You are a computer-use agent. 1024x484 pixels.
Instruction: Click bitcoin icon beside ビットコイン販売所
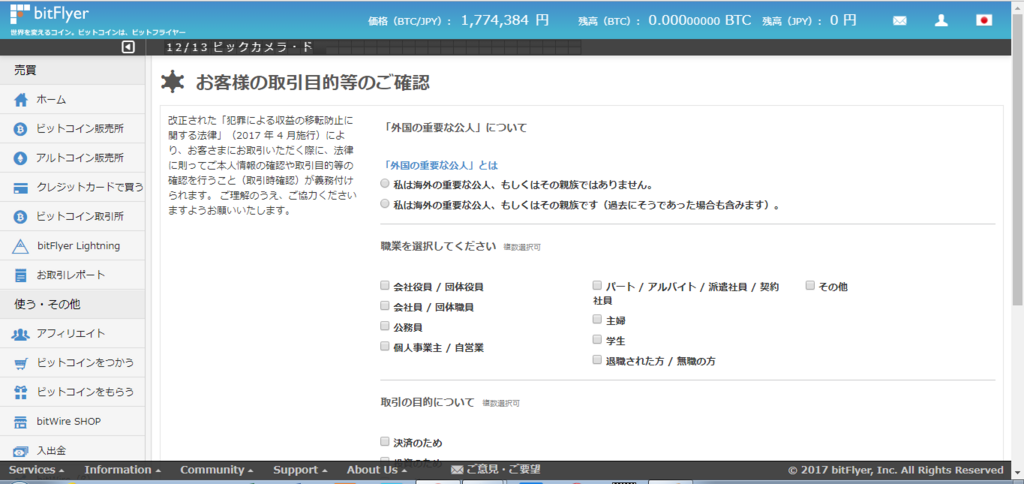[21, 129]
